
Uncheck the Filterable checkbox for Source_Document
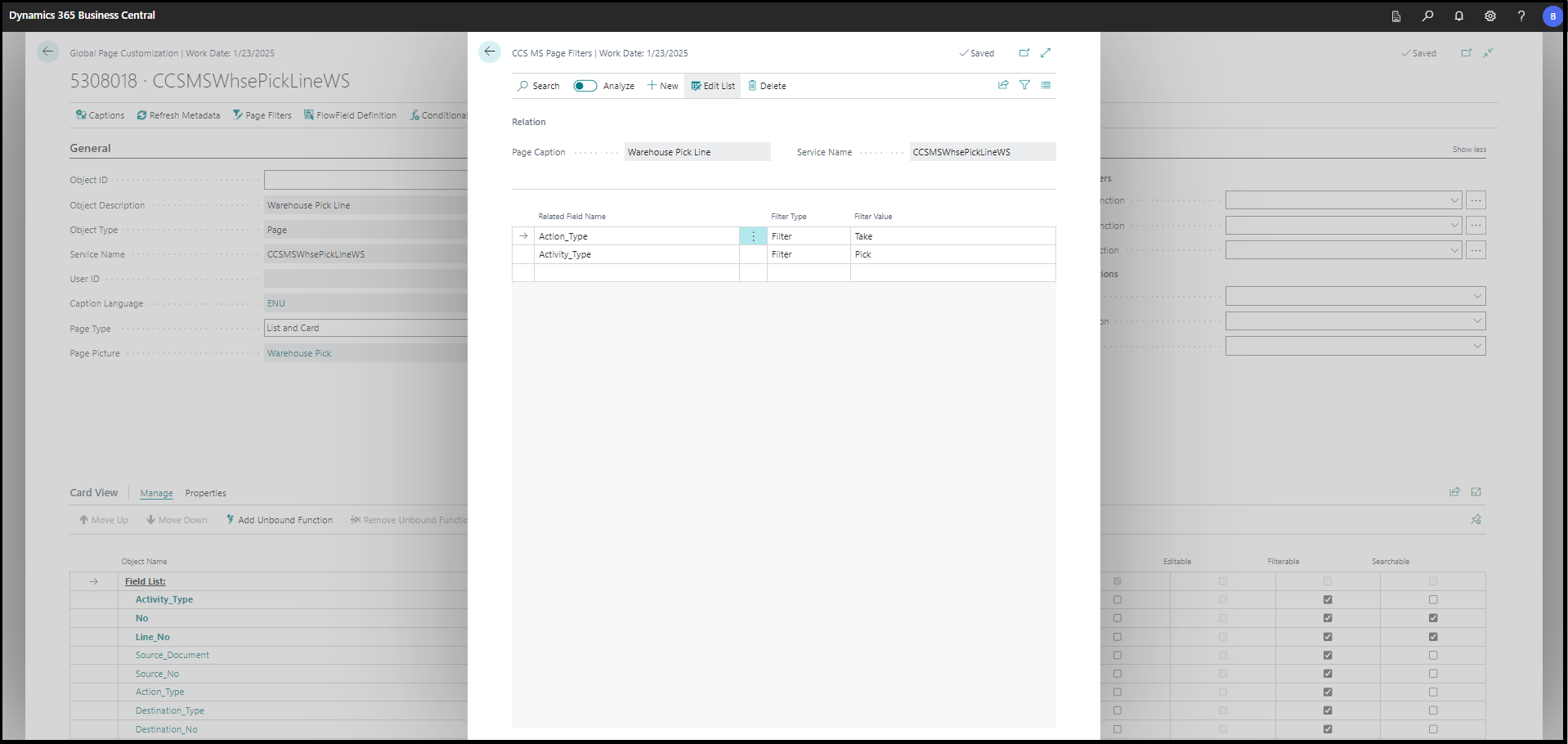(x=1328, y=655)
